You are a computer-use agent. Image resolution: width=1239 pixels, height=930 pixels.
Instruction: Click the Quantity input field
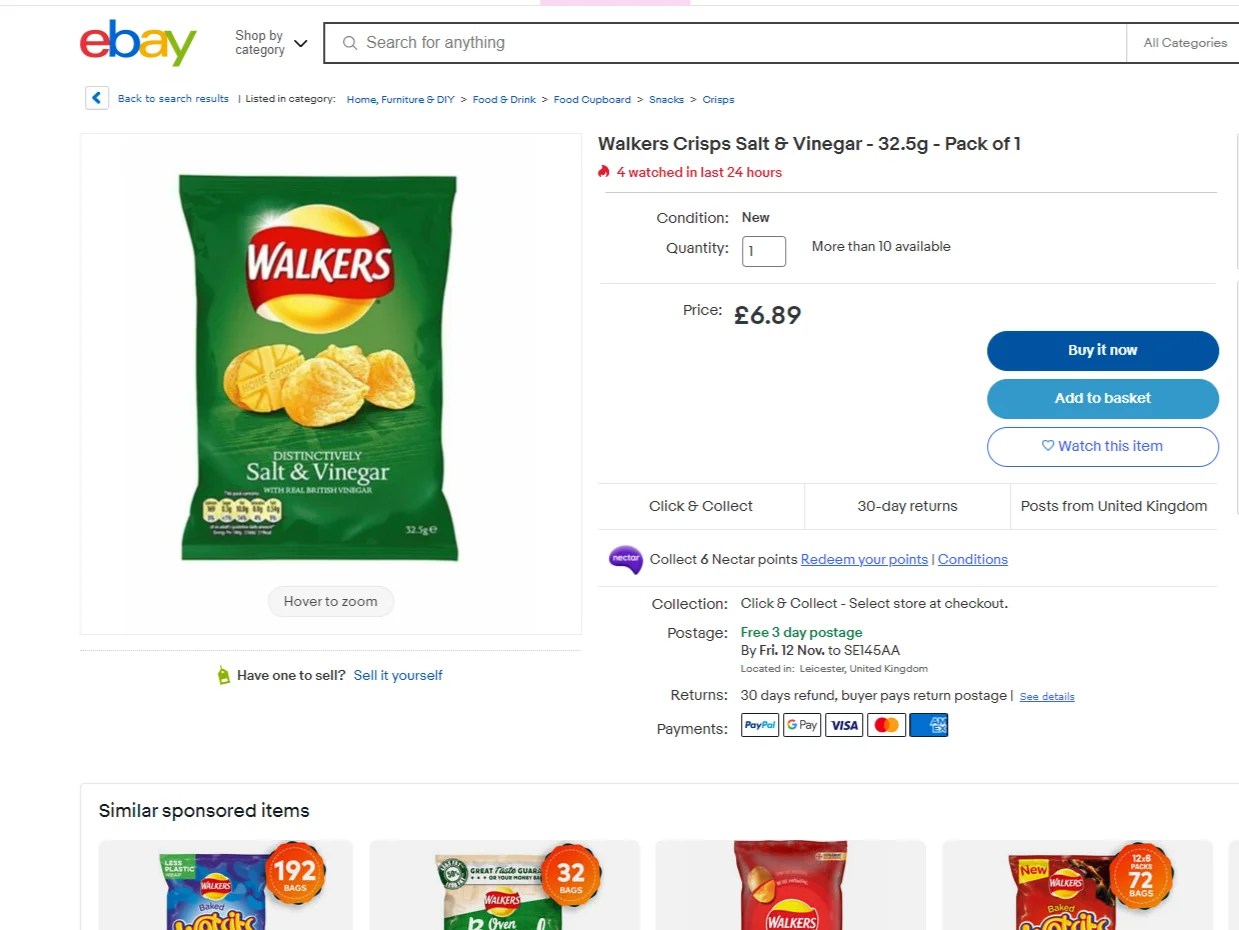(x=764, y=251)
